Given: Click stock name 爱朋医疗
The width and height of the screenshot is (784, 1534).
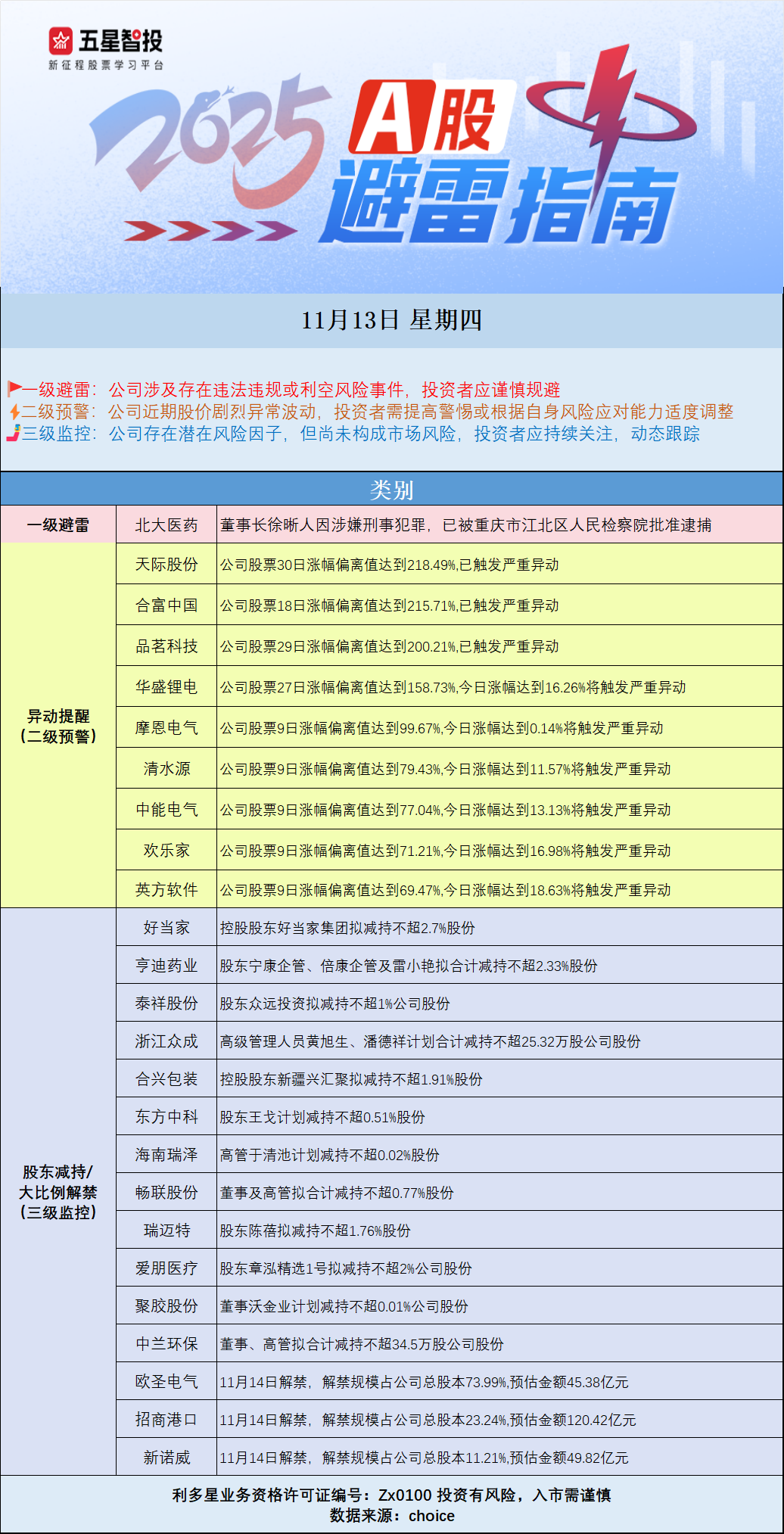Looking at the screenshot, I should pyautogui.click(x=166, y=1268).
